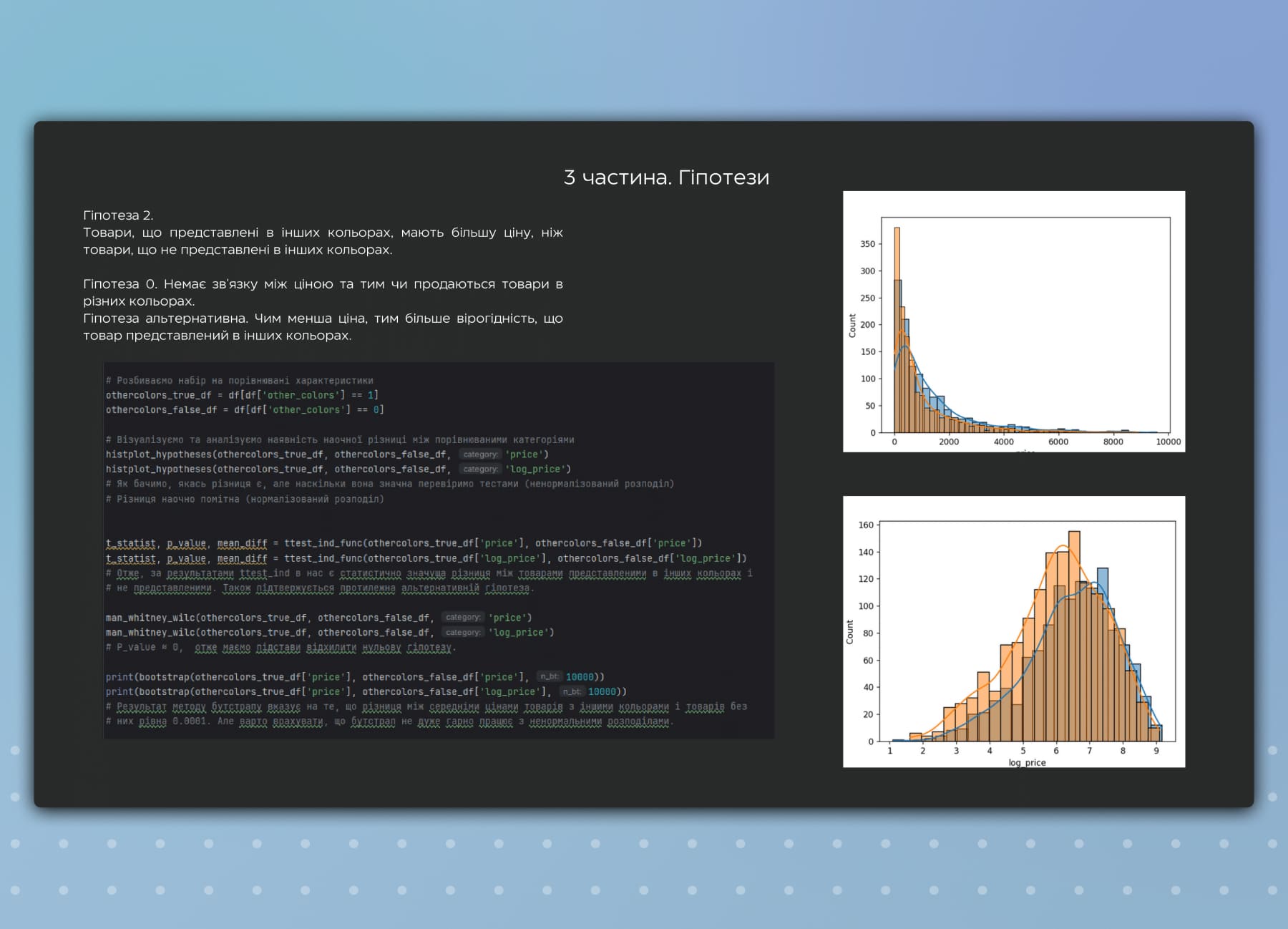1288x929 pixels.
Task: Open the price histogram chart image
Action: [x=1014, y=321]
